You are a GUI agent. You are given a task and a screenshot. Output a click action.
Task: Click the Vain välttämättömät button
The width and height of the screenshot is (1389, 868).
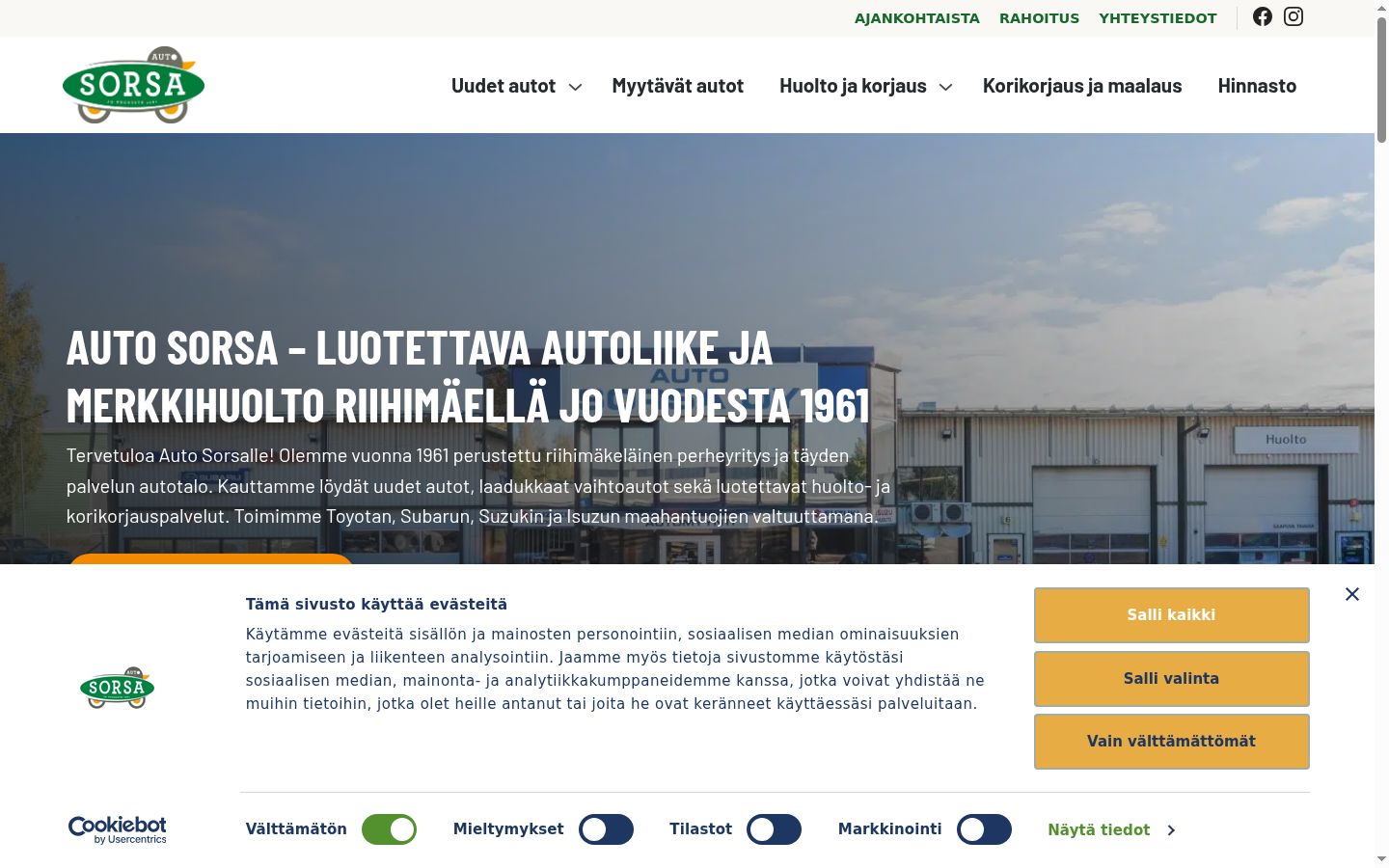coord(1172,742)
